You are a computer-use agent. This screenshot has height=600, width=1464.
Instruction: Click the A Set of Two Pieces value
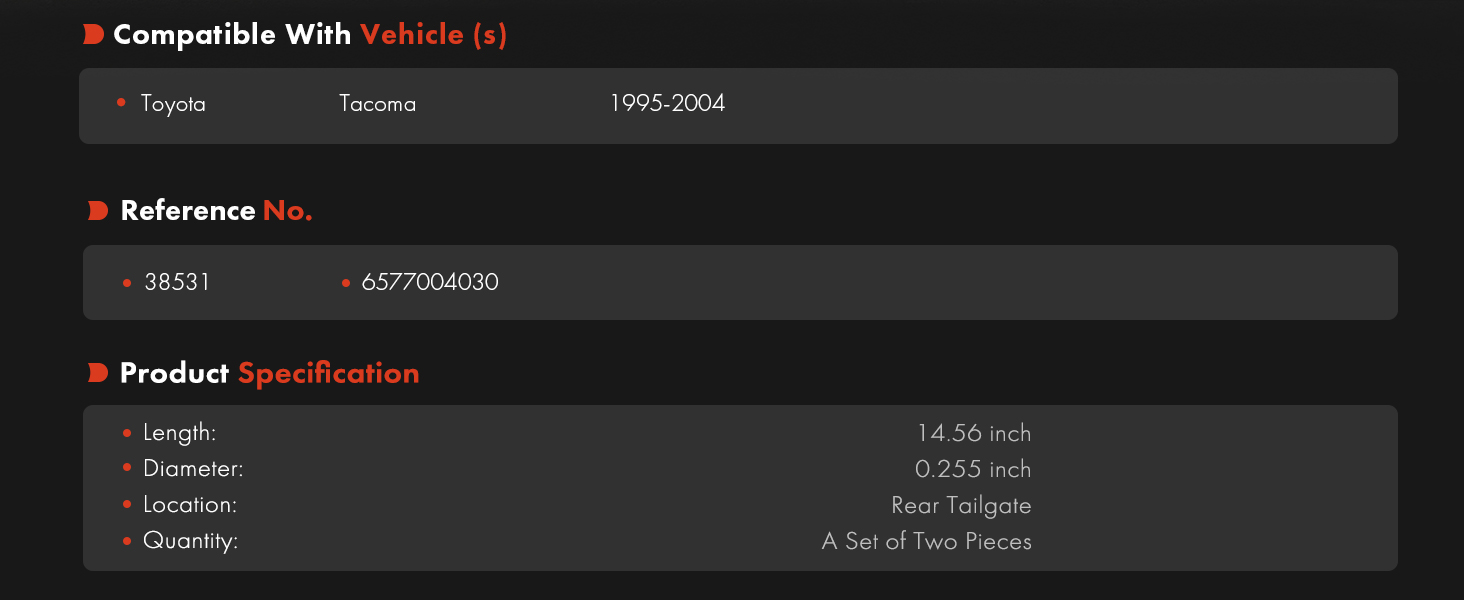[926, 541]
